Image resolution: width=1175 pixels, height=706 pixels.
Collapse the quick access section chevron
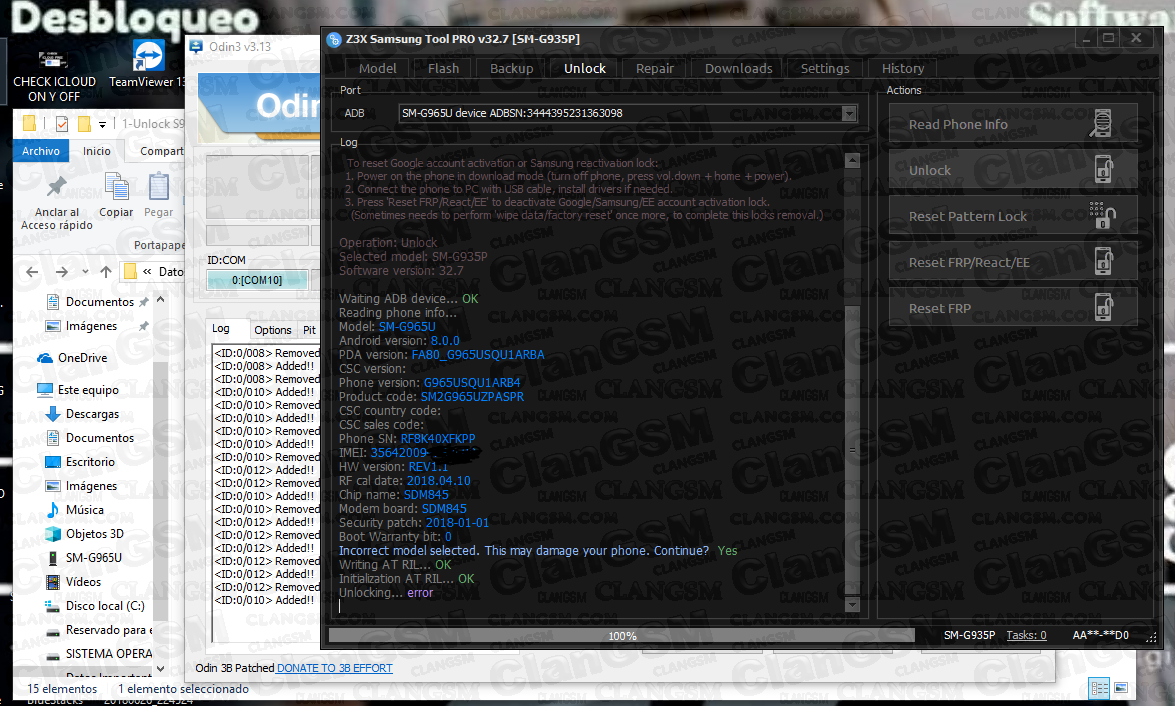(x=160, y=300)
